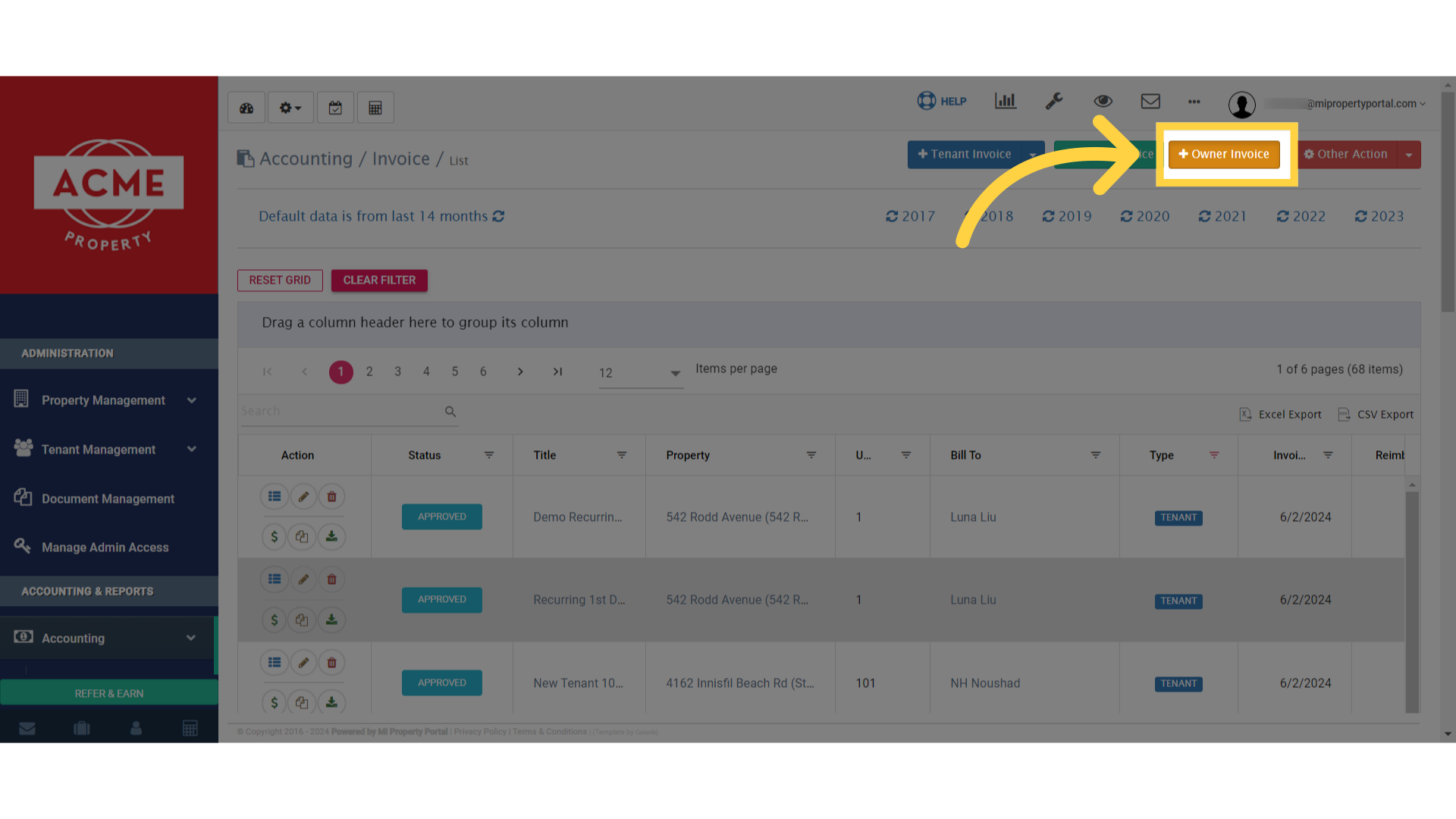
Task: Open the Type column filter
Action: (x=1214, y=455)
